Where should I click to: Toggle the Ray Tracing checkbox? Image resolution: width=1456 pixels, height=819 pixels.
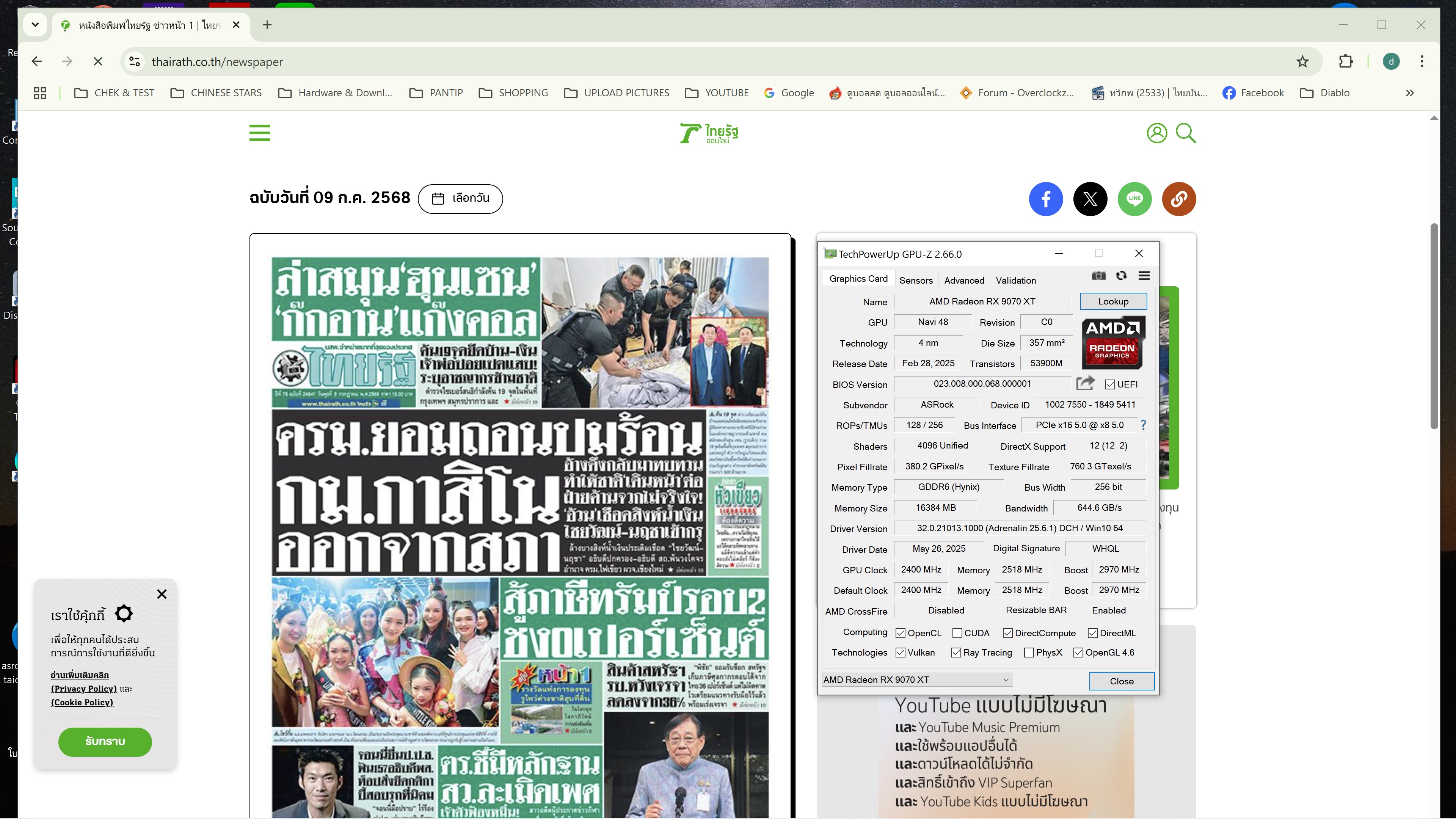[x=956, y=652]
